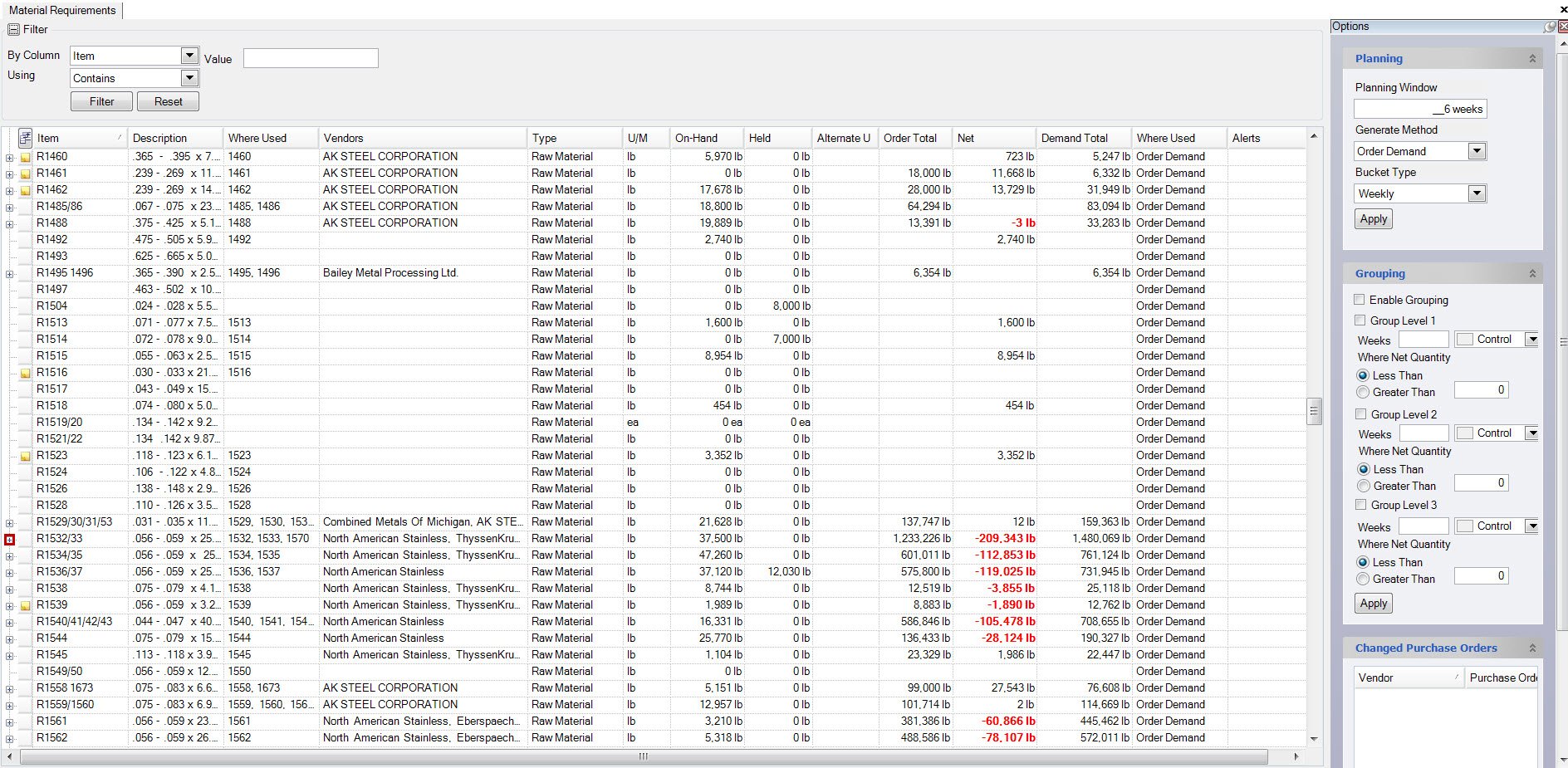
Task: Expand the R1529/30/31/53 row
Action: (9, 522)
